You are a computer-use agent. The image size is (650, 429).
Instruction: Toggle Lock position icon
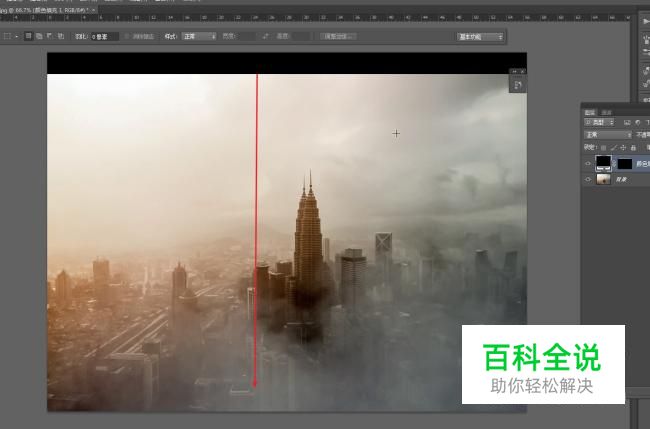(623, 148)
